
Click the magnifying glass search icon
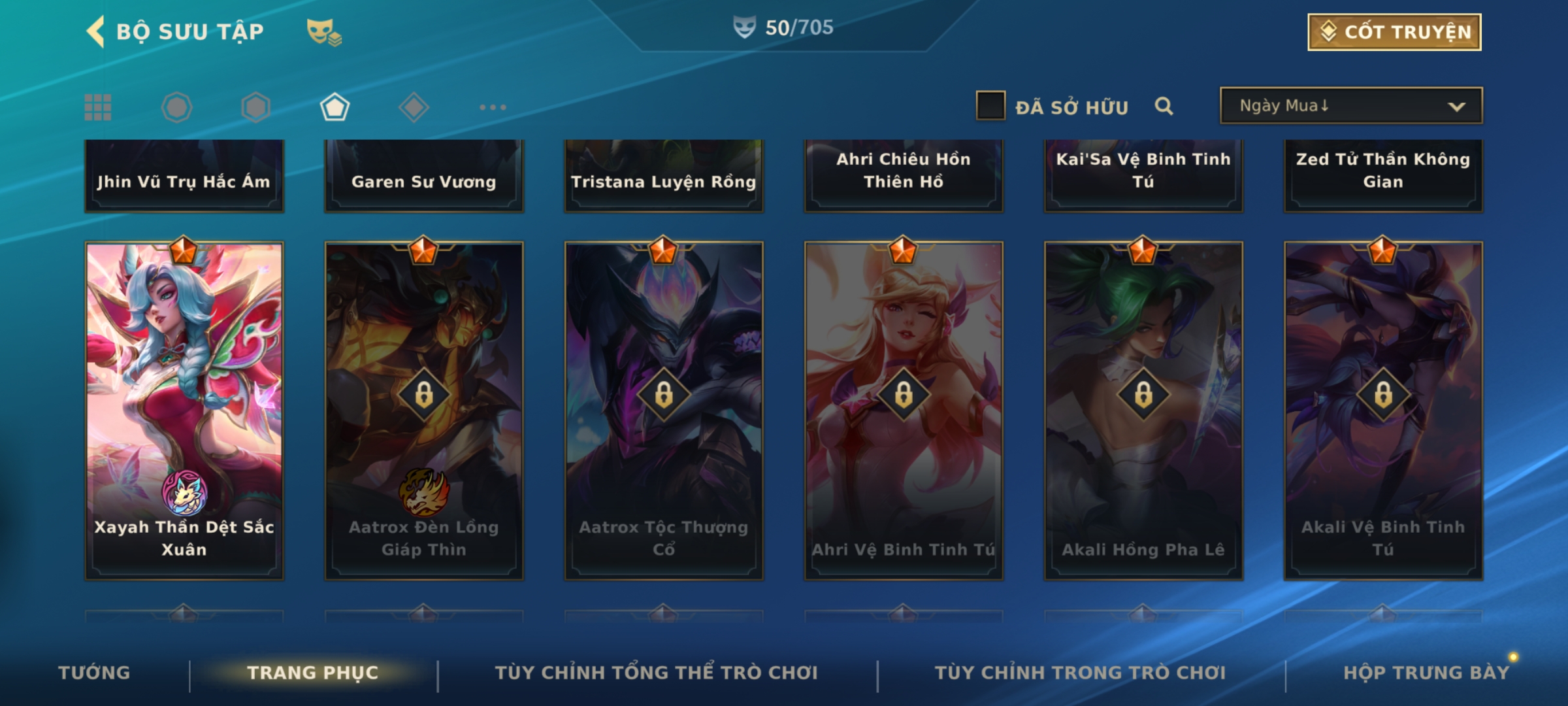tap(1164, 106)
